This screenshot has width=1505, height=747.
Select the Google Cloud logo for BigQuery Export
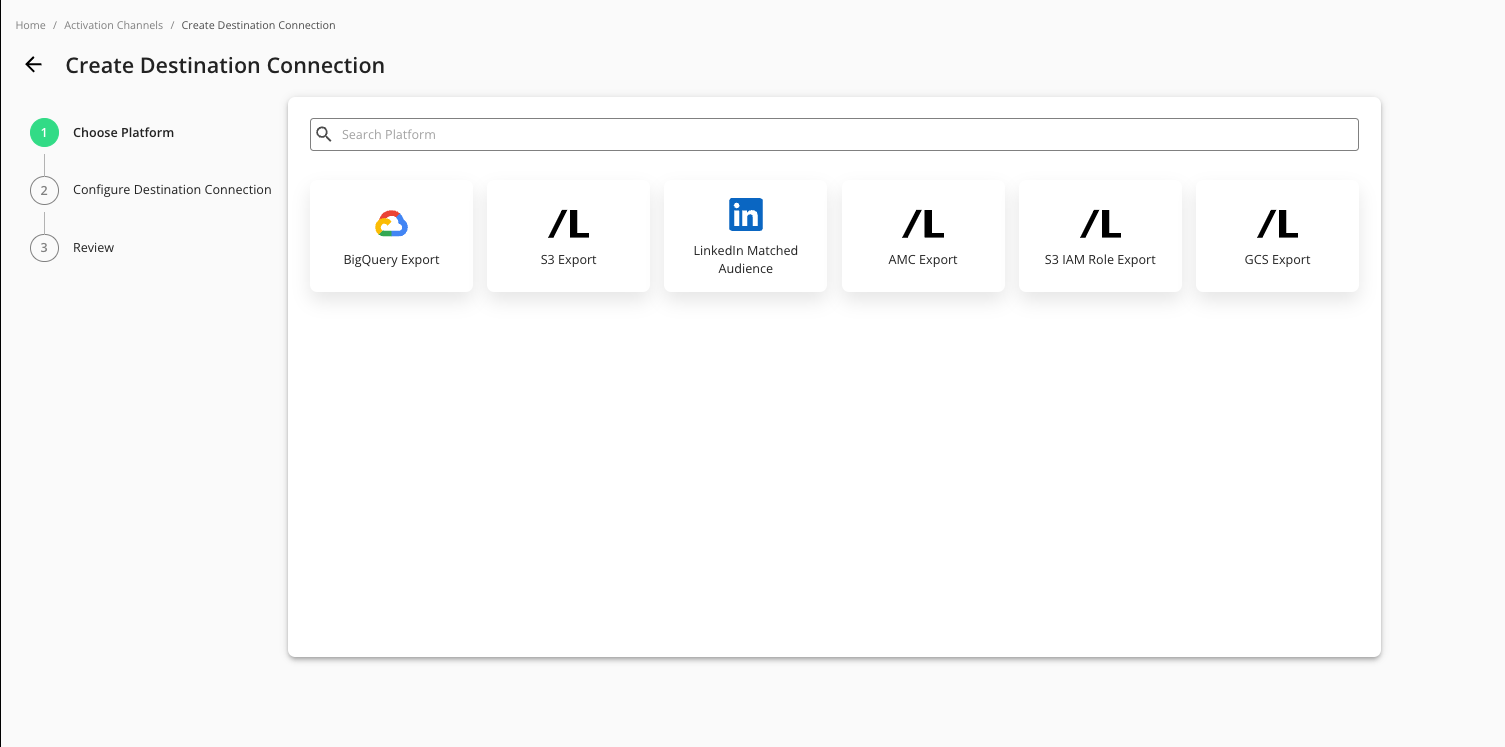point(391,224)
